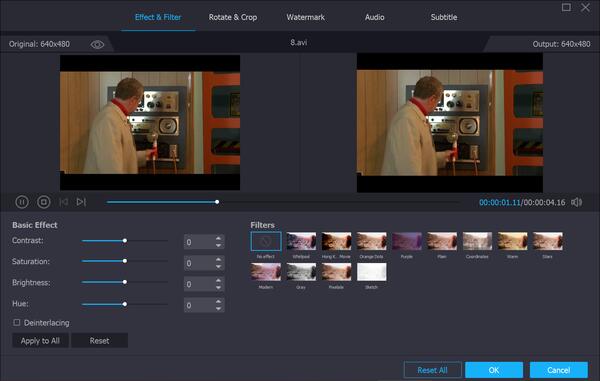Click the Contrast slider handle
The height and width of the screenshot is (381, 600).
(x=125, y=241)
